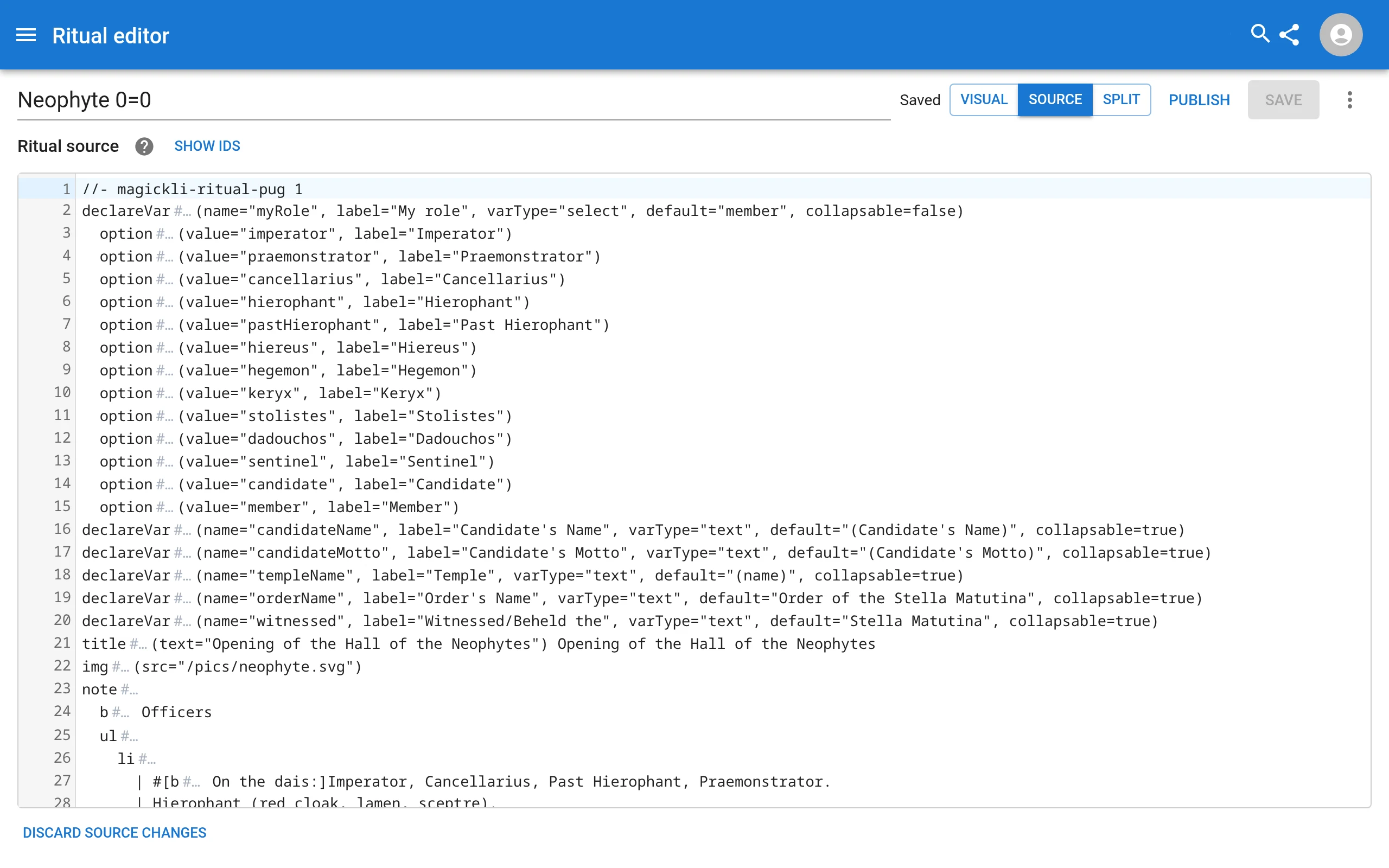Select the SOURCE view tab
The width and height of the screenshot is (1389, 868).
(1055, 100)
